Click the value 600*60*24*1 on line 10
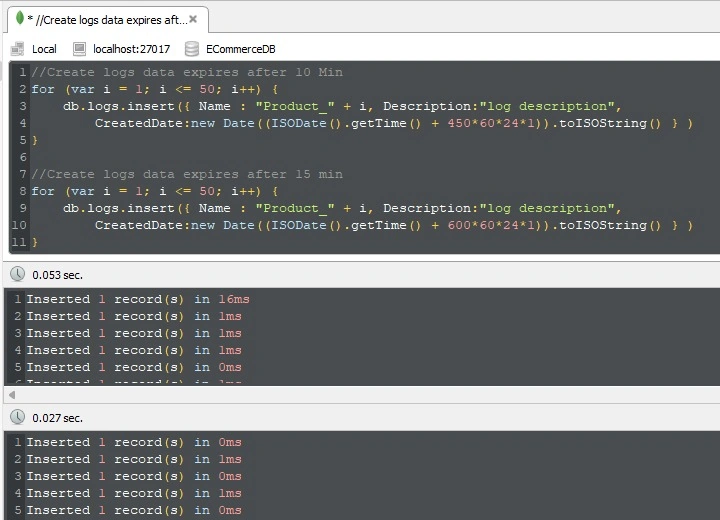The height and width of the screenshot is (520, 720). [491, 225]
